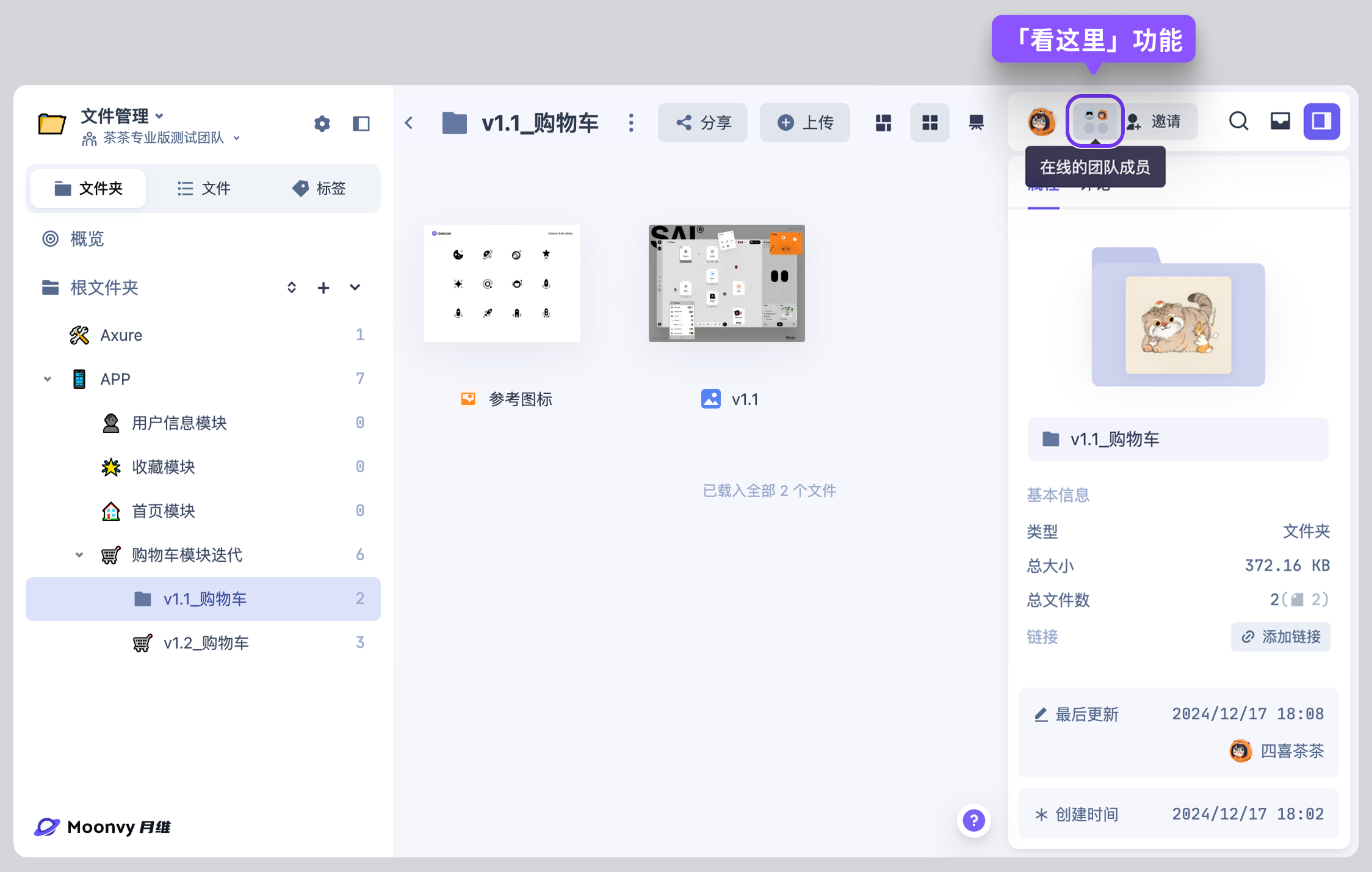
Task: Open the inbox tray icon
Action: pos(1280,122)
